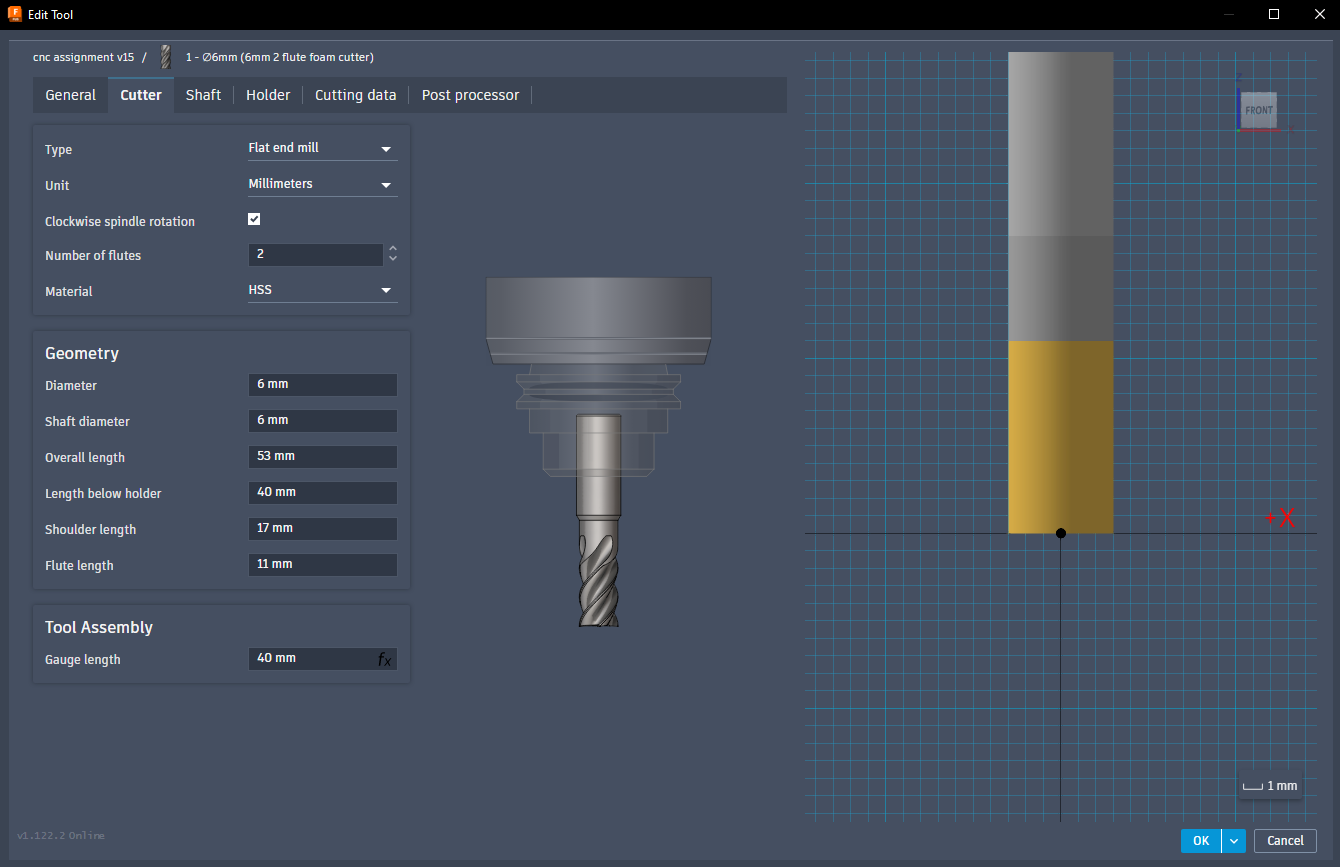
Task: Click the 1 mm scale indicator
Action: click(1269, 786)
